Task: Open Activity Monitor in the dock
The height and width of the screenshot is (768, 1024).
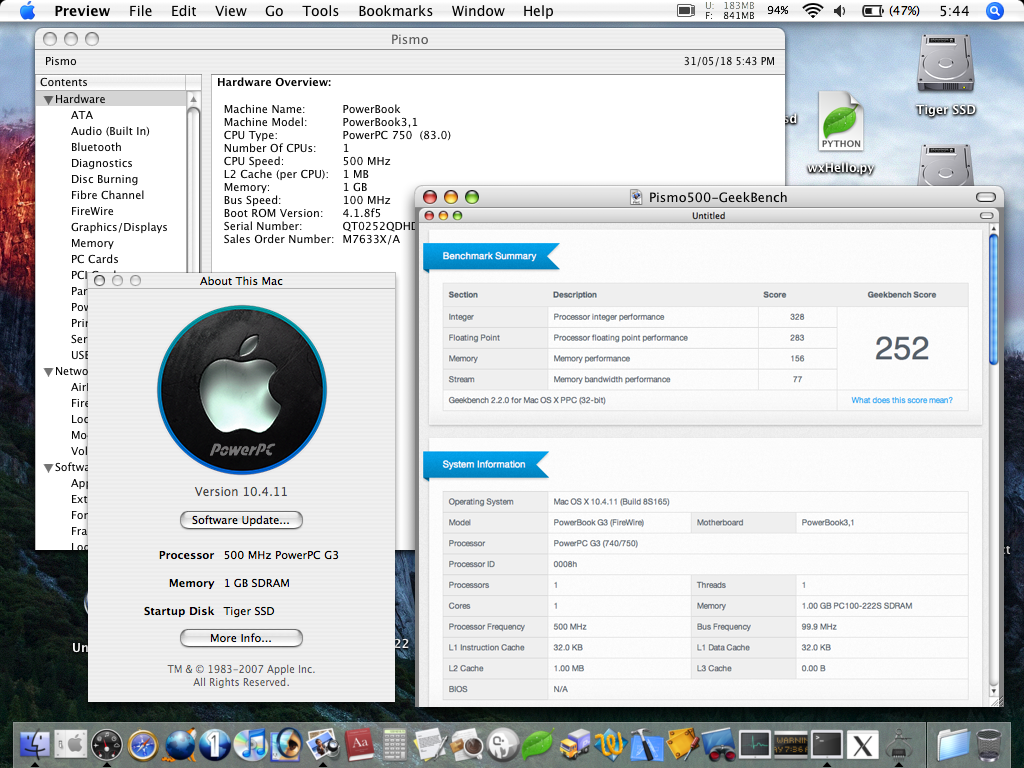Action: click(x=755, y=744)
